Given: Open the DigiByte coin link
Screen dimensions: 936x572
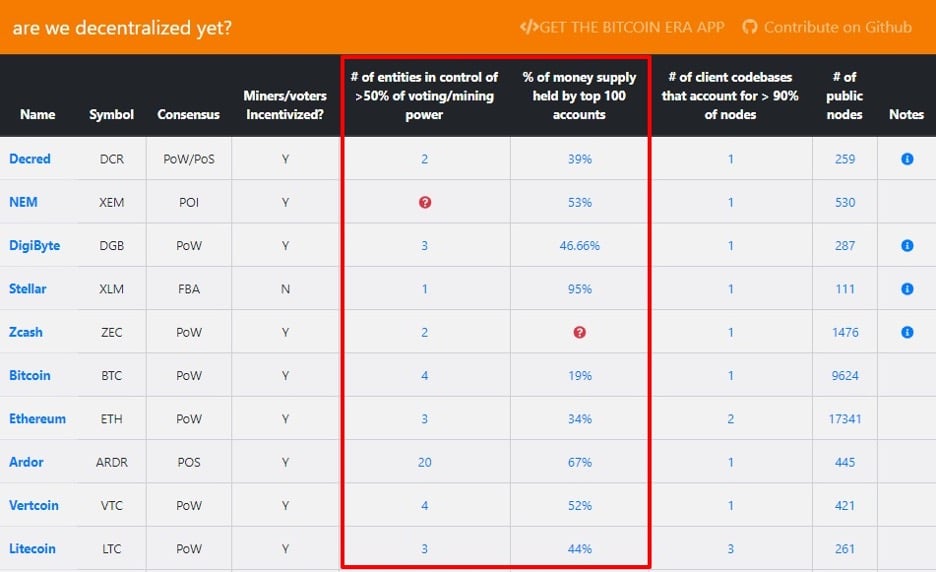Looking at the screenshot, I should pos(35,245).
